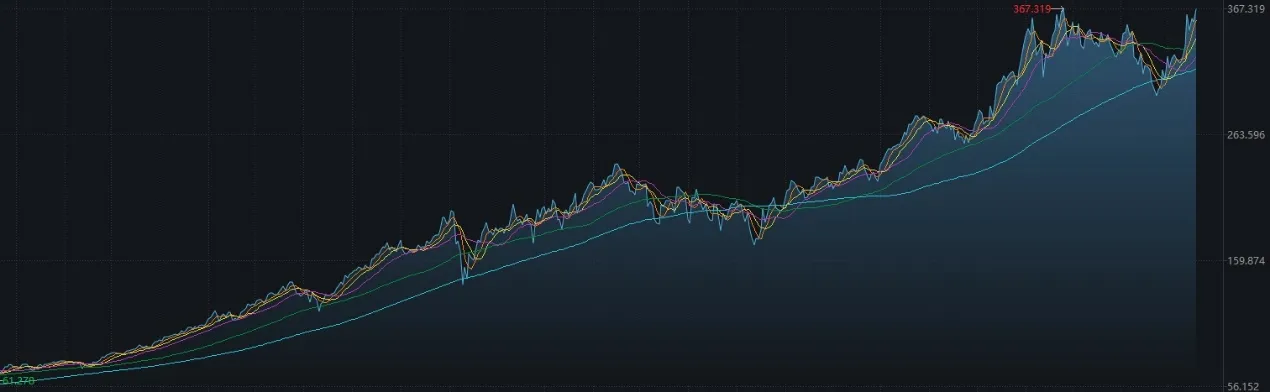Click the red 367.319 high-price annotation
Screen dimensions: 1270x392
pos(1032,9)
